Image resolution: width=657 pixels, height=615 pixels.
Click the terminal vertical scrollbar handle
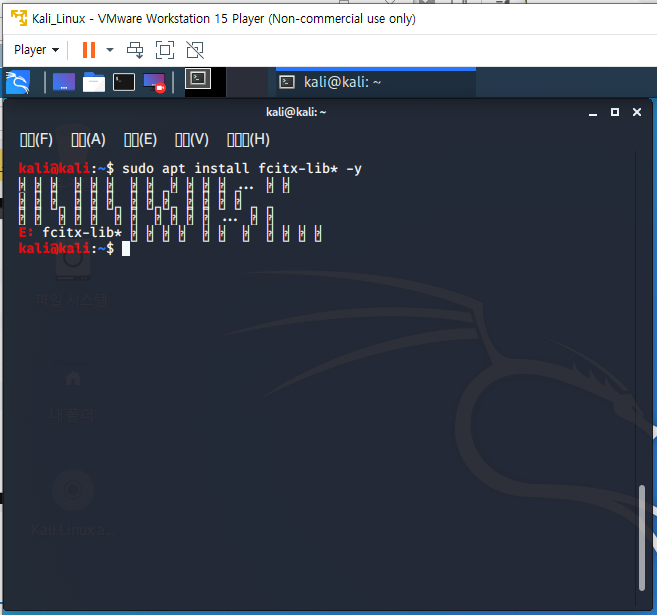[x=641, y=537]
